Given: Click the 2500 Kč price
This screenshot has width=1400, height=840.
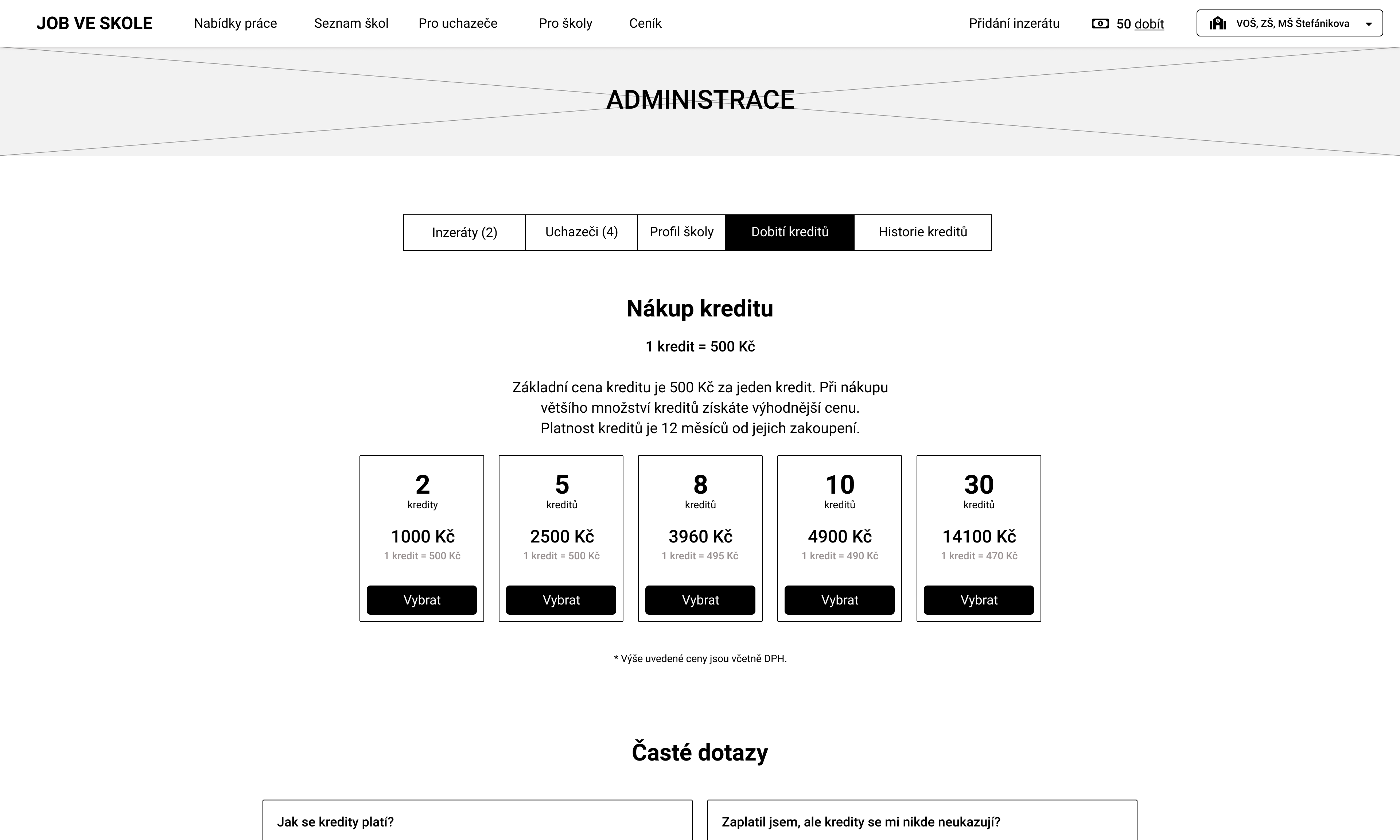Looking at the screenshot, I should pyautogui.click(x=562, y=536).
